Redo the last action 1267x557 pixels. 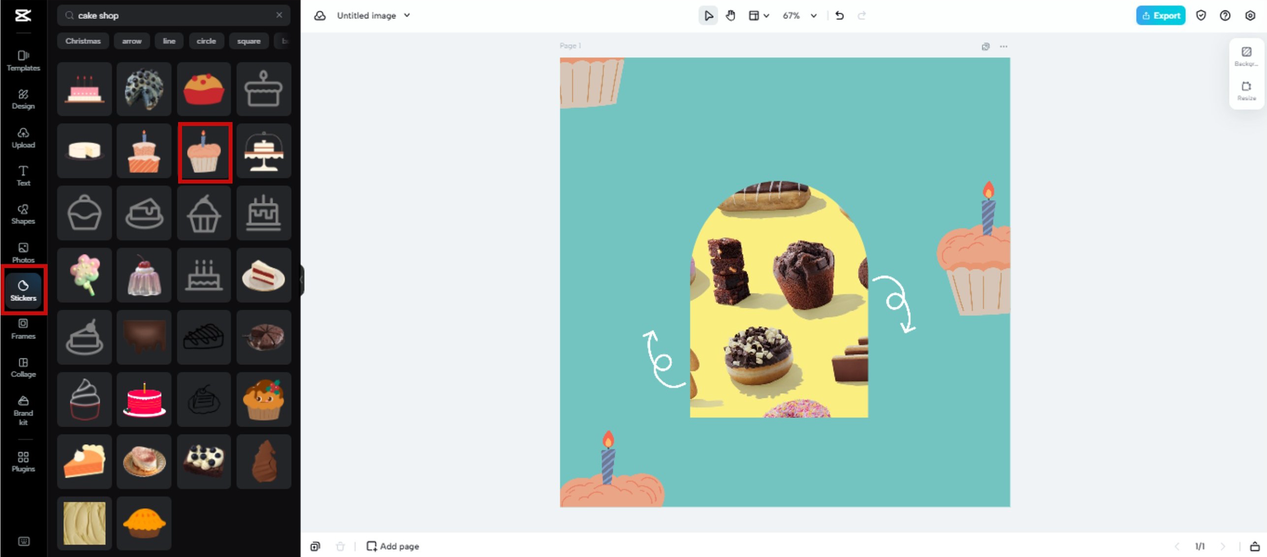862,16
